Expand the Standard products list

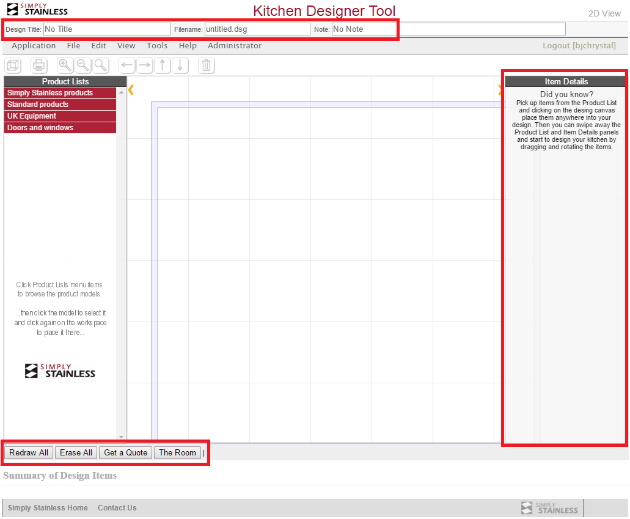60,104
